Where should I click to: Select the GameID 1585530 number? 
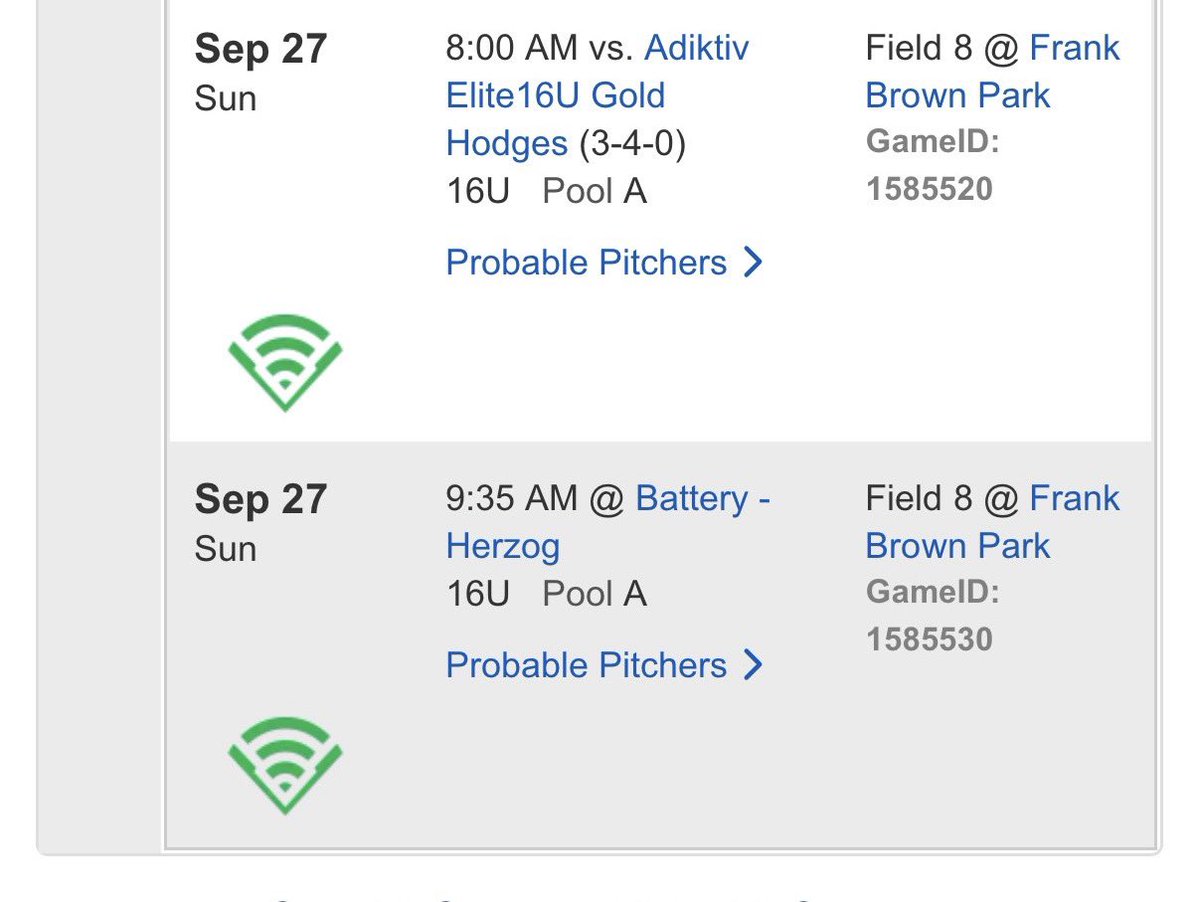[929, 639]
